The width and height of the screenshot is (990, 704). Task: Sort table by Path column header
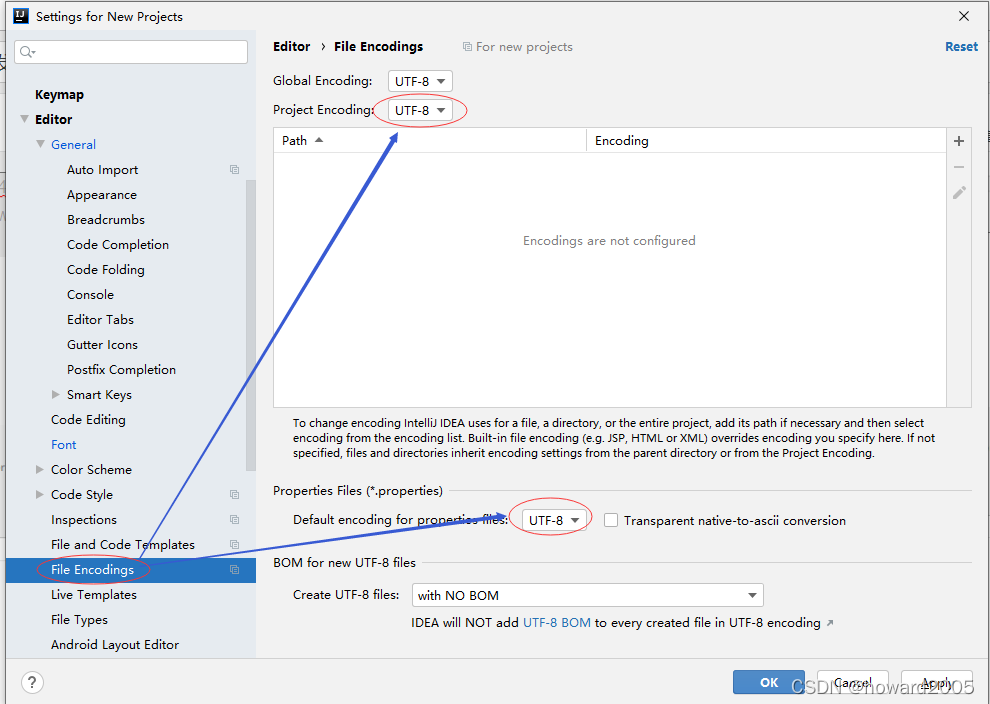430,140
